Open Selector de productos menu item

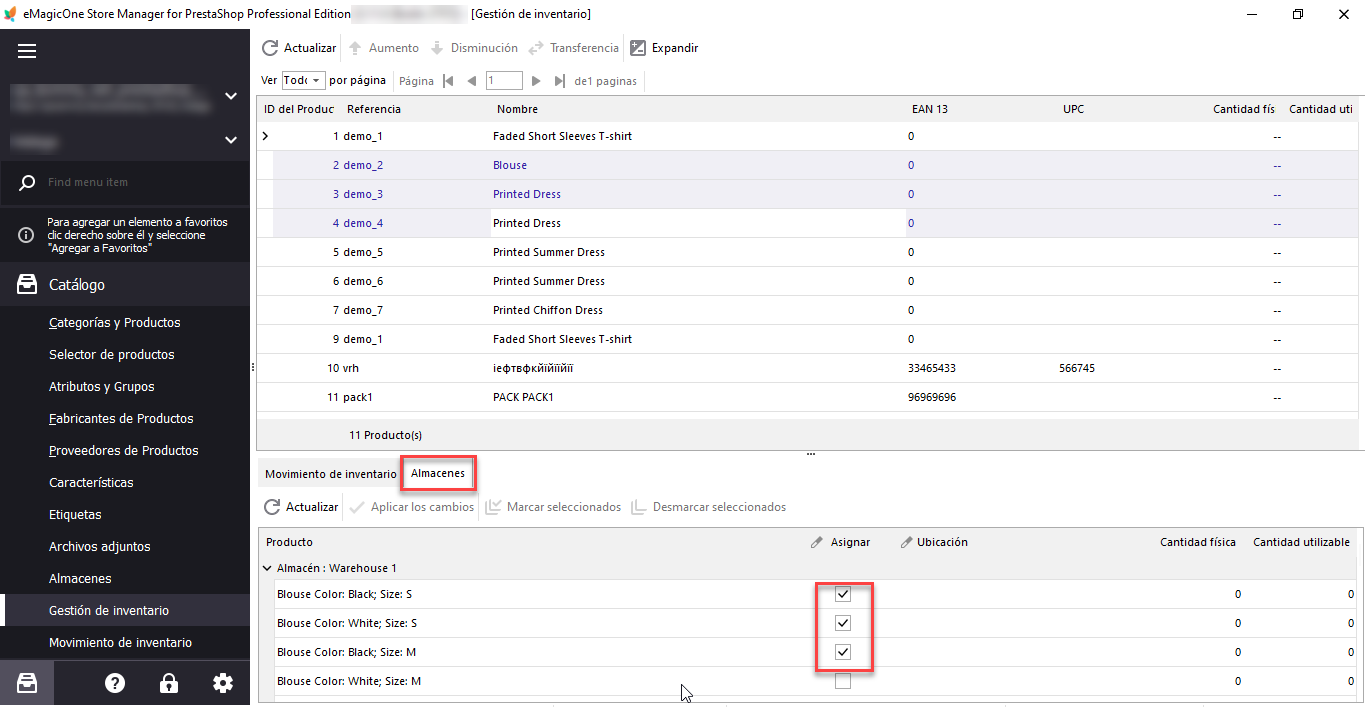112,355
